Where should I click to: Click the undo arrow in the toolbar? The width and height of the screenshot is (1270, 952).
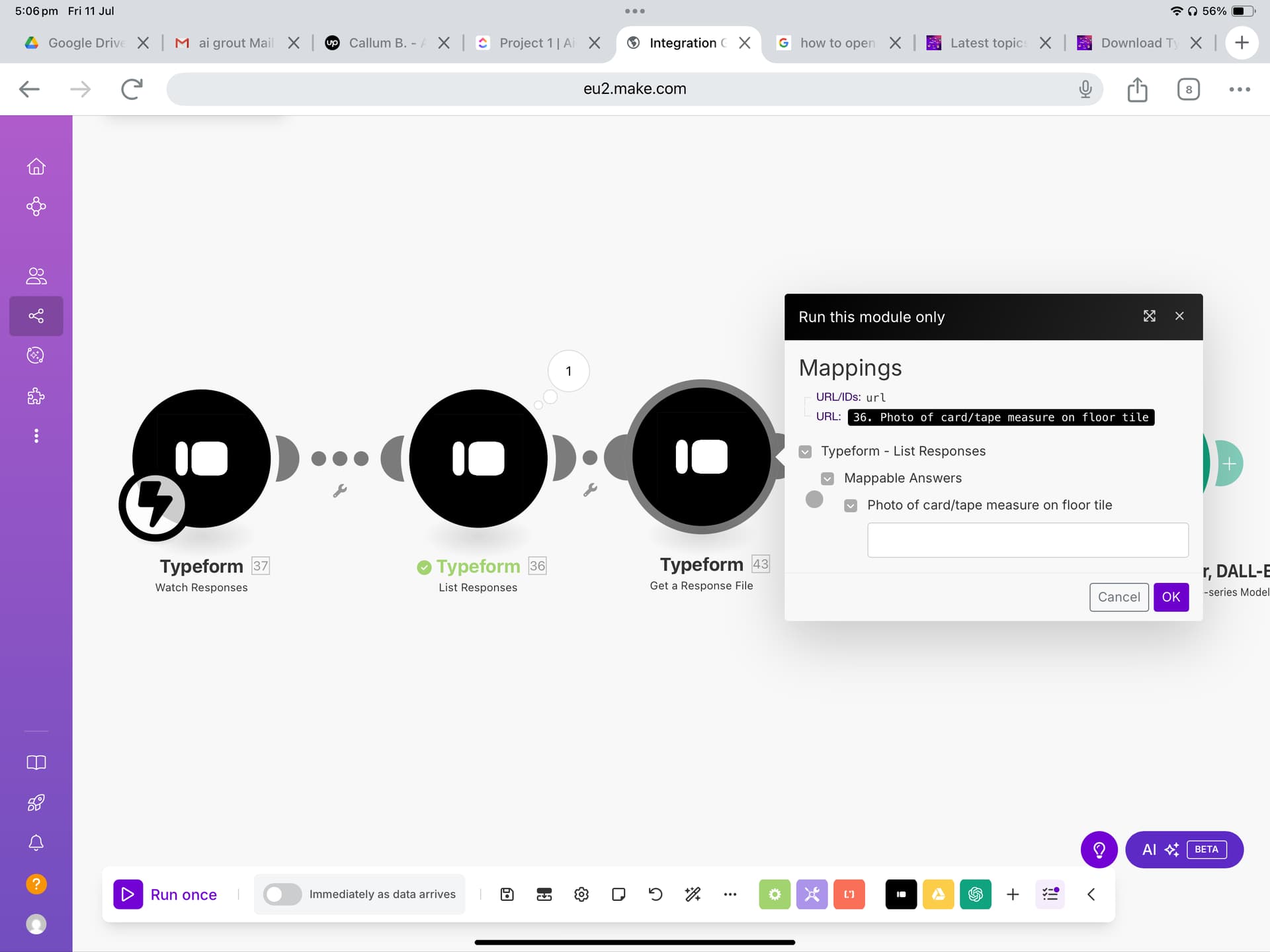(x=656, y=894)
